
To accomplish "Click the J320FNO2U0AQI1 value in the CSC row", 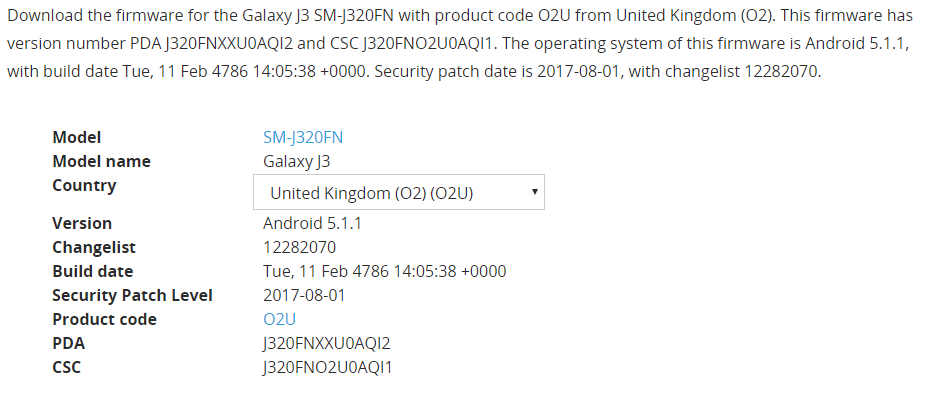I will [327, 367].
